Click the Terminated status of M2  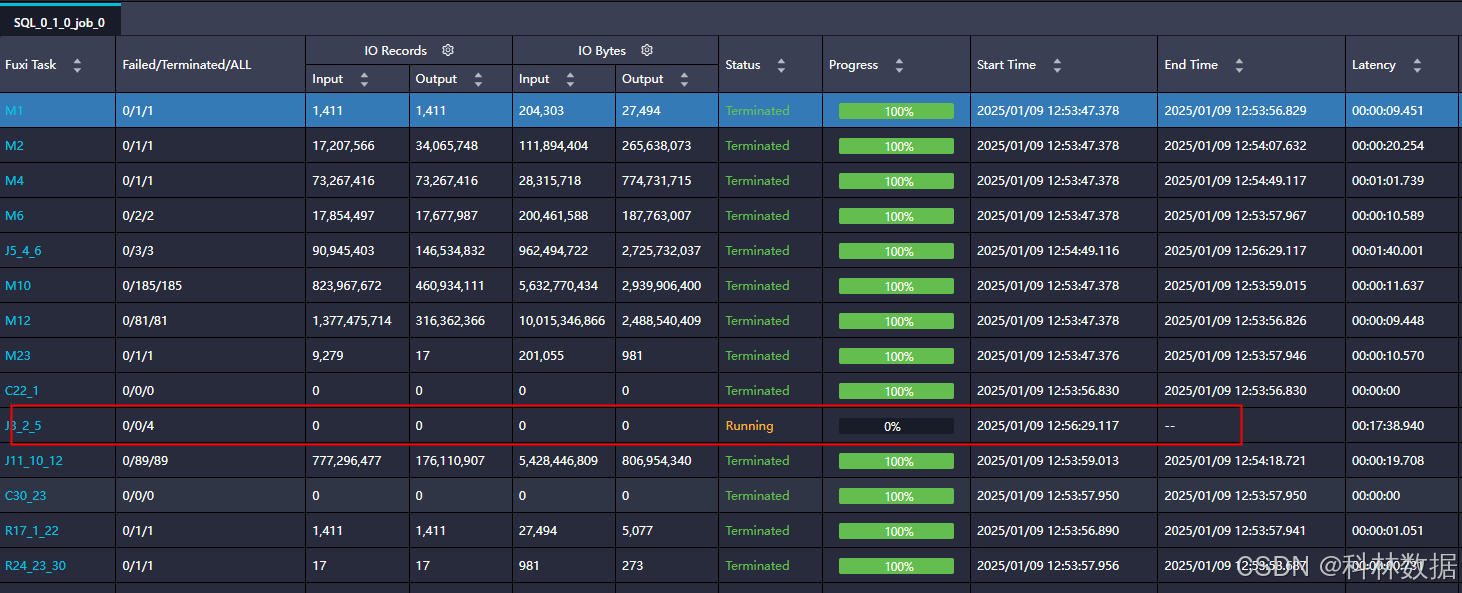(757, 146)
